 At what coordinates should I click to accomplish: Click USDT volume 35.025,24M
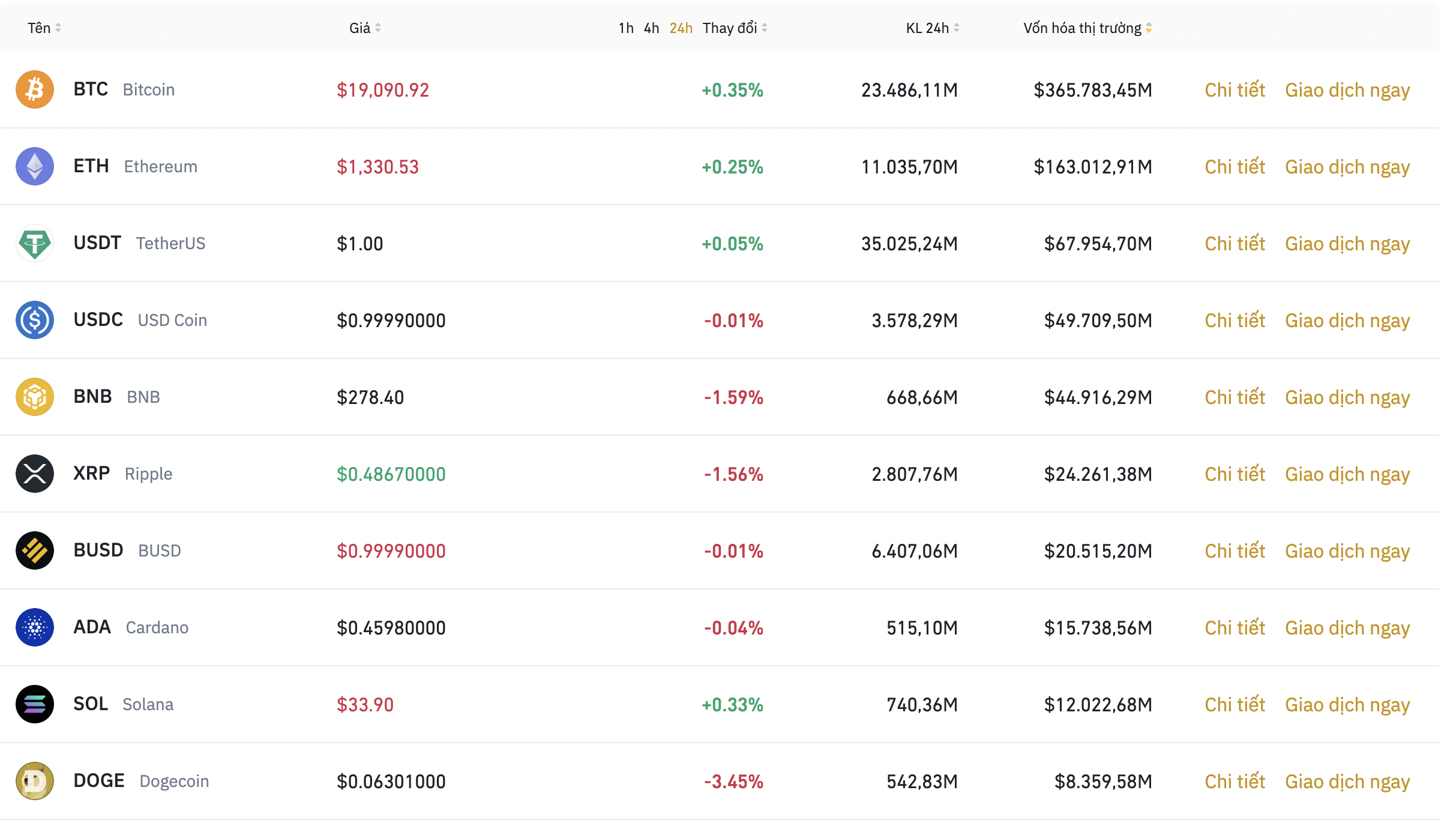coord(909,244)
